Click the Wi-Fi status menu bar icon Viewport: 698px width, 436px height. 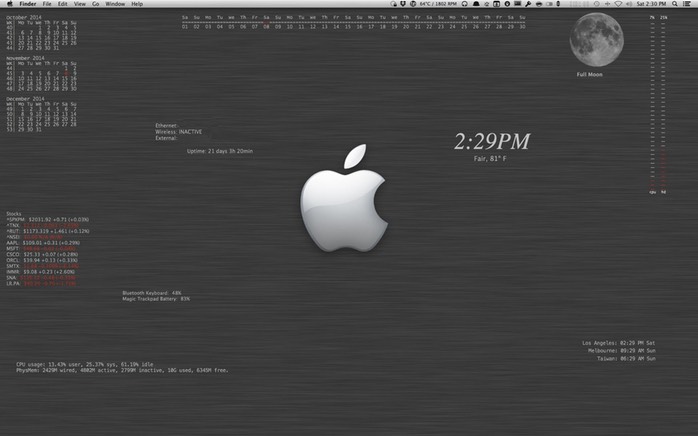click(x=618, y=4)
